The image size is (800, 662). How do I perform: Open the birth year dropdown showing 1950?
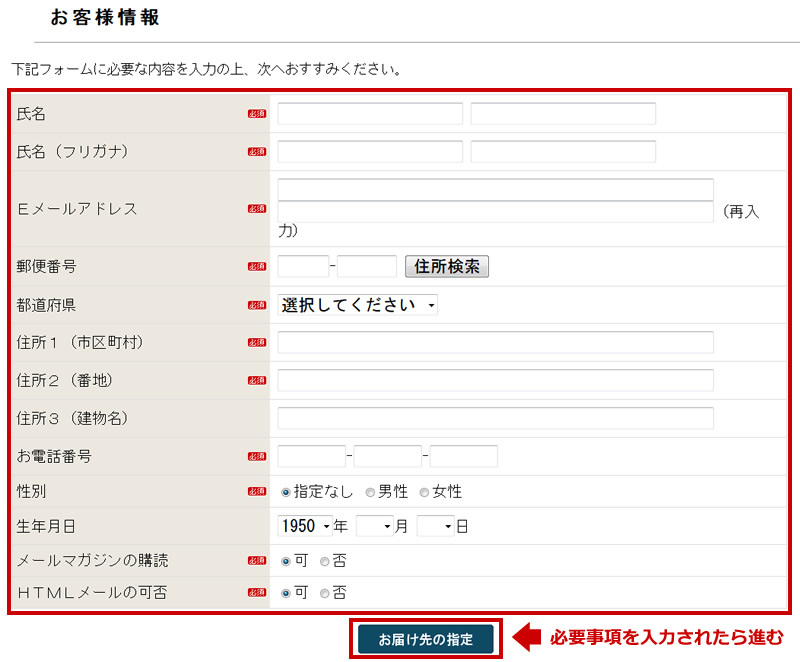tap(305, 526)
